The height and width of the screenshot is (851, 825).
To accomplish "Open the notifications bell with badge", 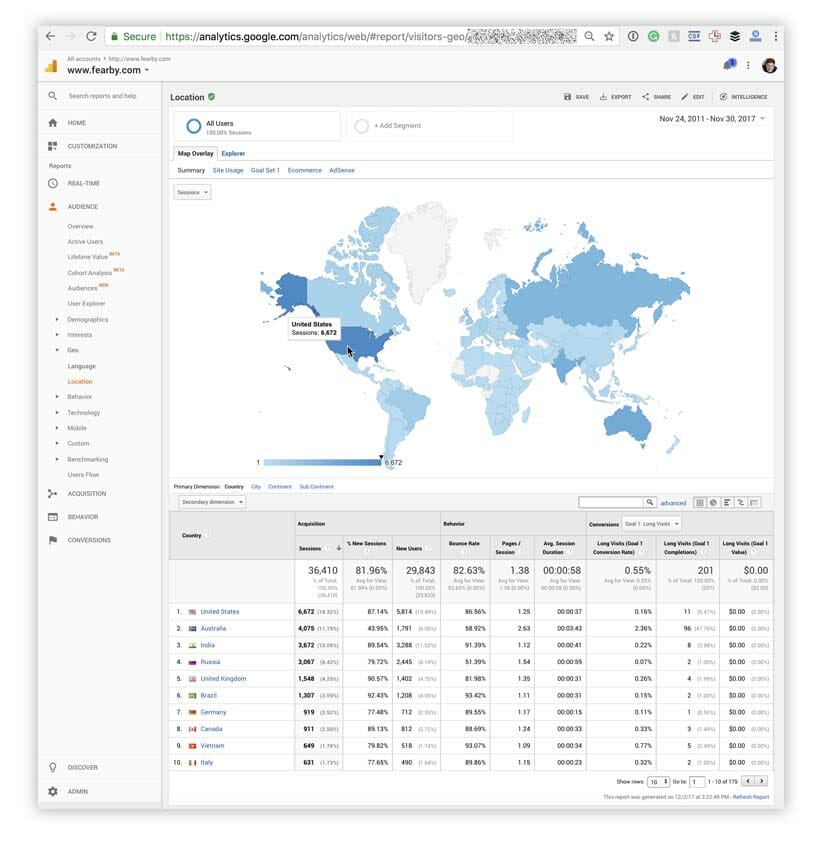I will point(729,65).
